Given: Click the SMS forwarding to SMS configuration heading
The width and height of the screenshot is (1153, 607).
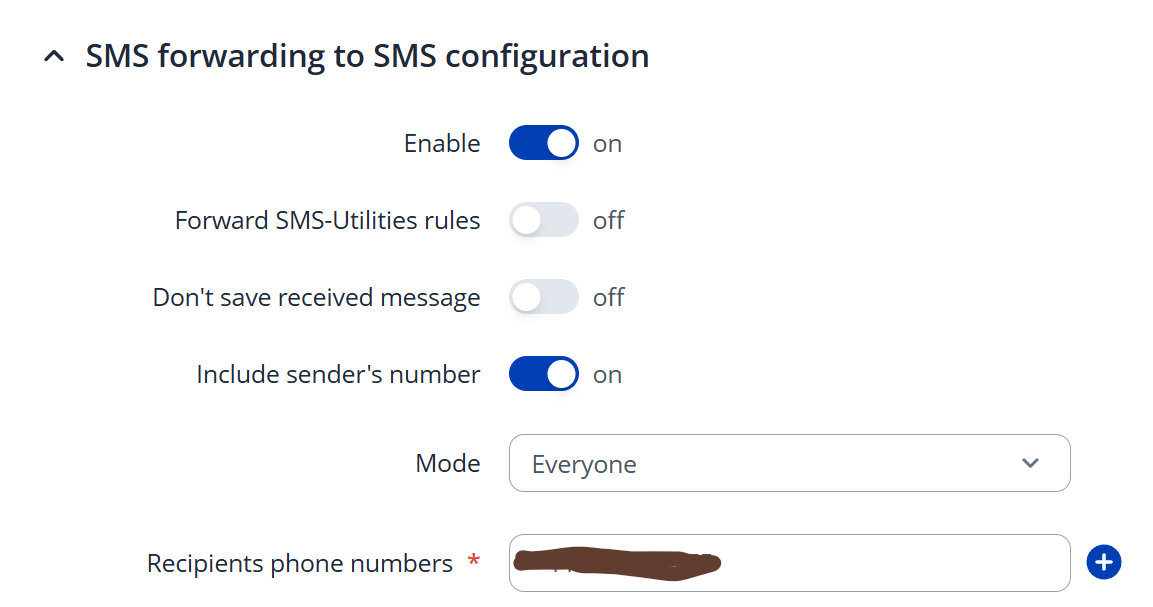Looking at the screenshot, I should tap(367, 56).
